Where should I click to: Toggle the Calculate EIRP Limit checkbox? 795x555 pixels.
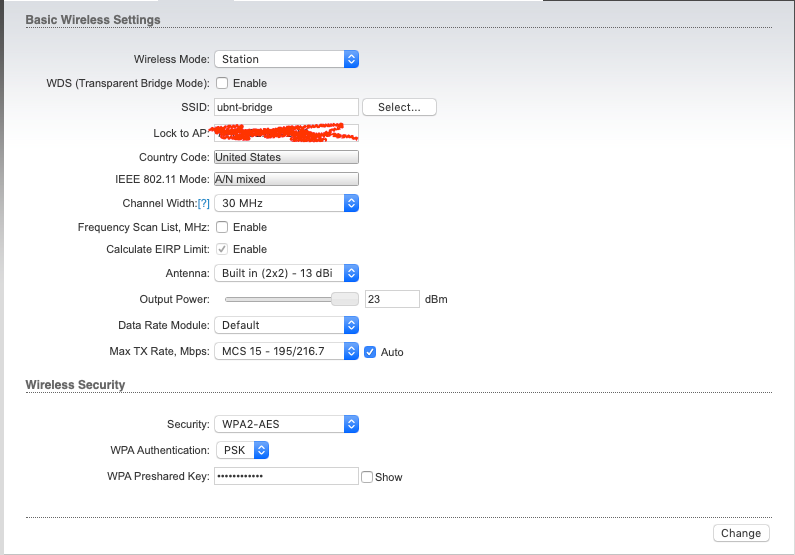point(222,249)
